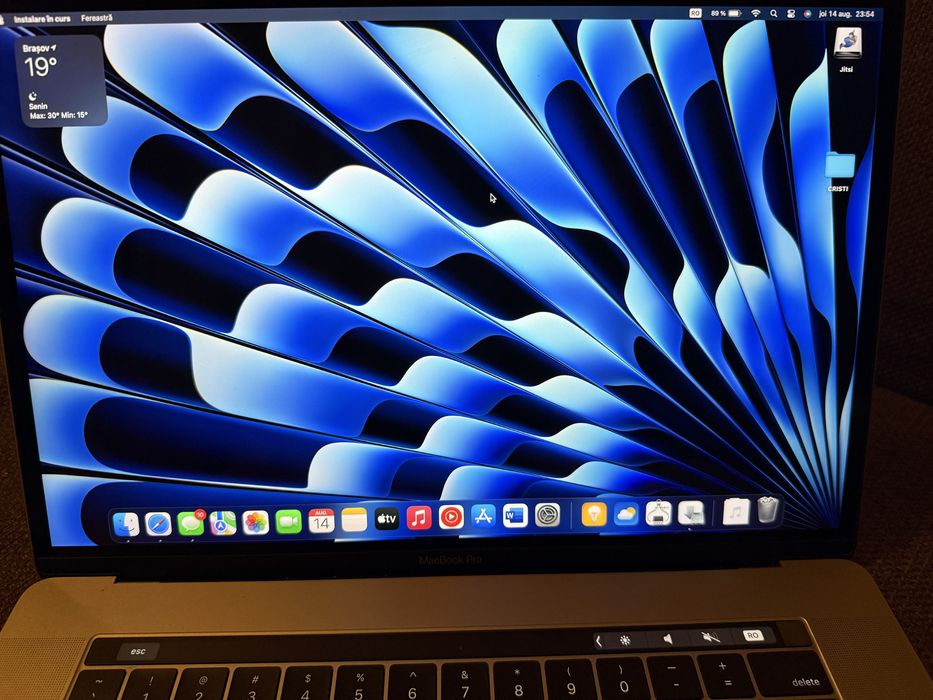Launch the Apple TV app
933x700 pixels.
pyautogui.click(x=387, y=519)
